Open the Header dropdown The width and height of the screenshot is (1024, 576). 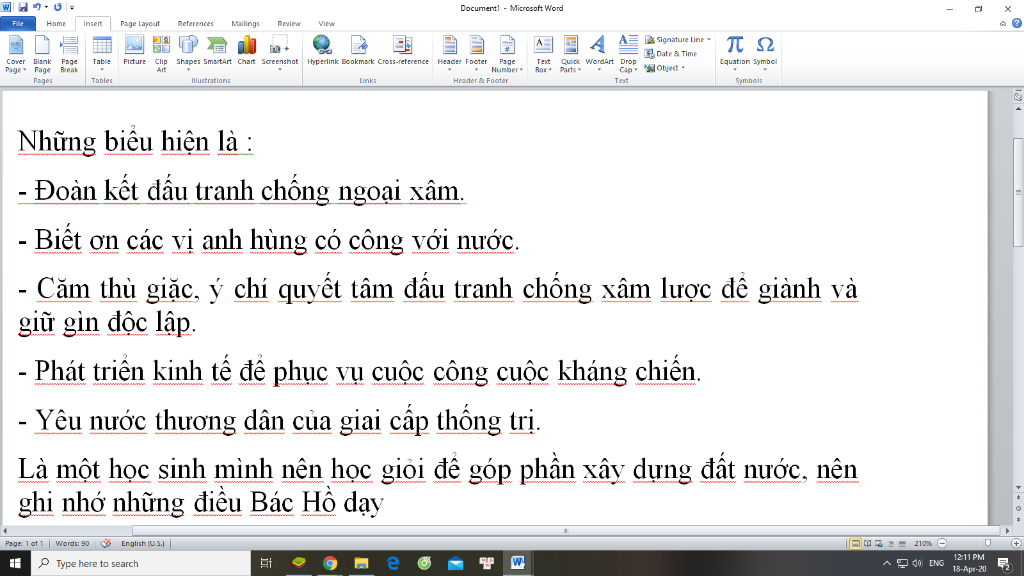tap(449, 54)
